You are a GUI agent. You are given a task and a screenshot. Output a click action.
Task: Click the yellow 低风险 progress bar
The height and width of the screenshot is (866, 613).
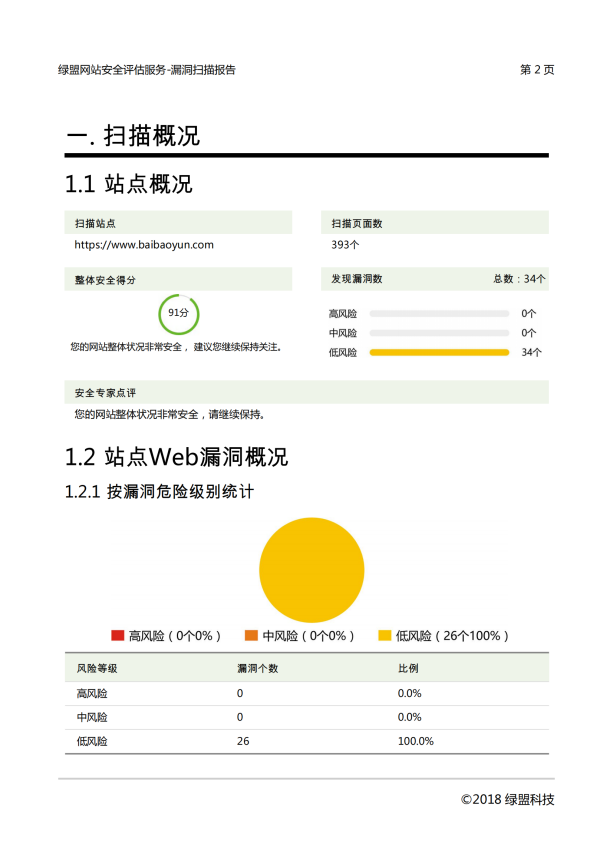tap(439, 352)
